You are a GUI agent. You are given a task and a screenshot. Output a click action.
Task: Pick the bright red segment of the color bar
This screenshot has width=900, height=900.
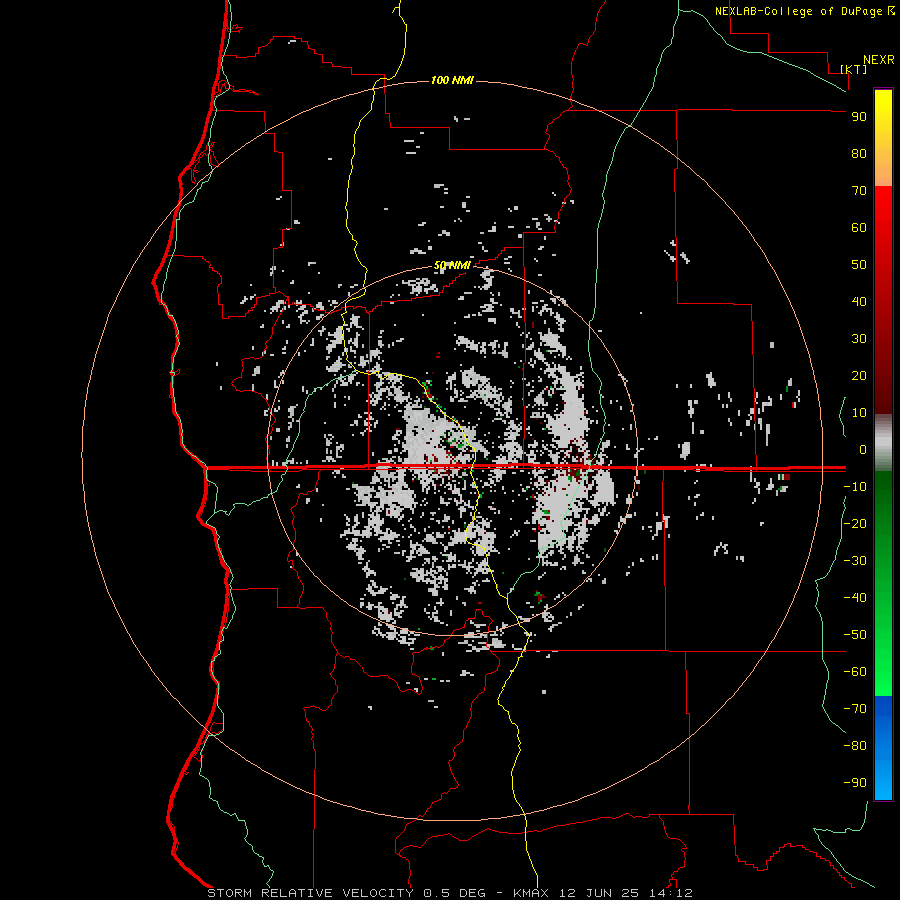pyautogui.click(x=883, y=210)
